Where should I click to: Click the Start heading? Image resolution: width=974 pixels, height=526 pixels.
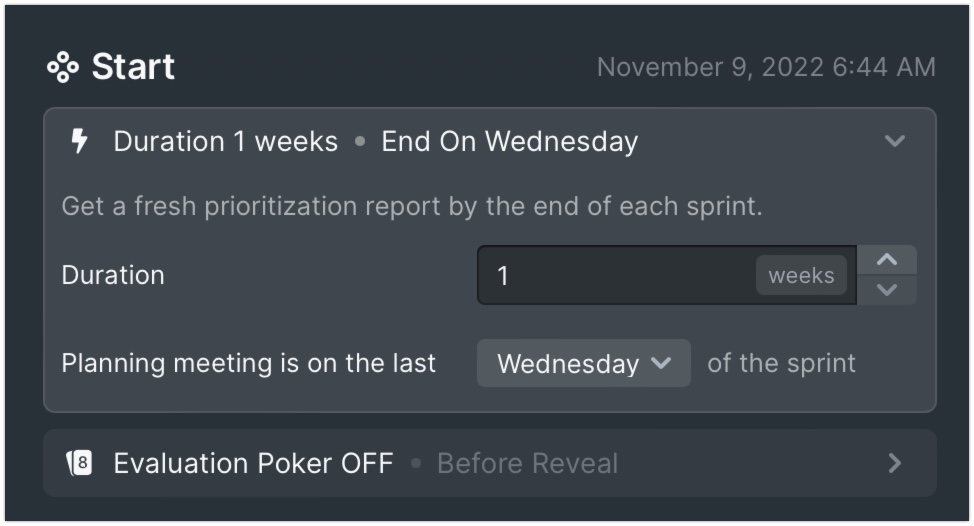(133, 66)
